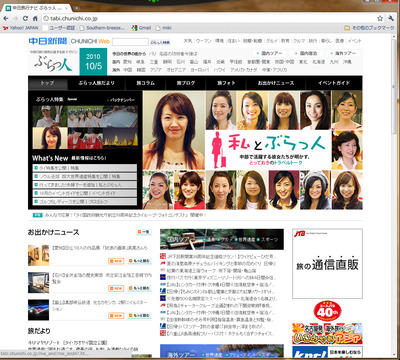Open the miki bookmark
Image resolution: width=400 pixels, height=360 pixels.
(x=163, y=28)
